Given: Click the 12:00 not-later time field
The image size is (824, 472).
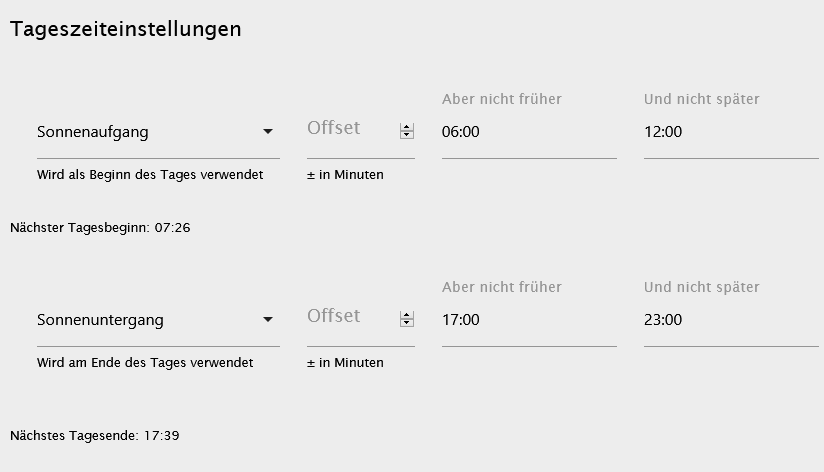Looking at the screenshot, I should tap(730, 132).
